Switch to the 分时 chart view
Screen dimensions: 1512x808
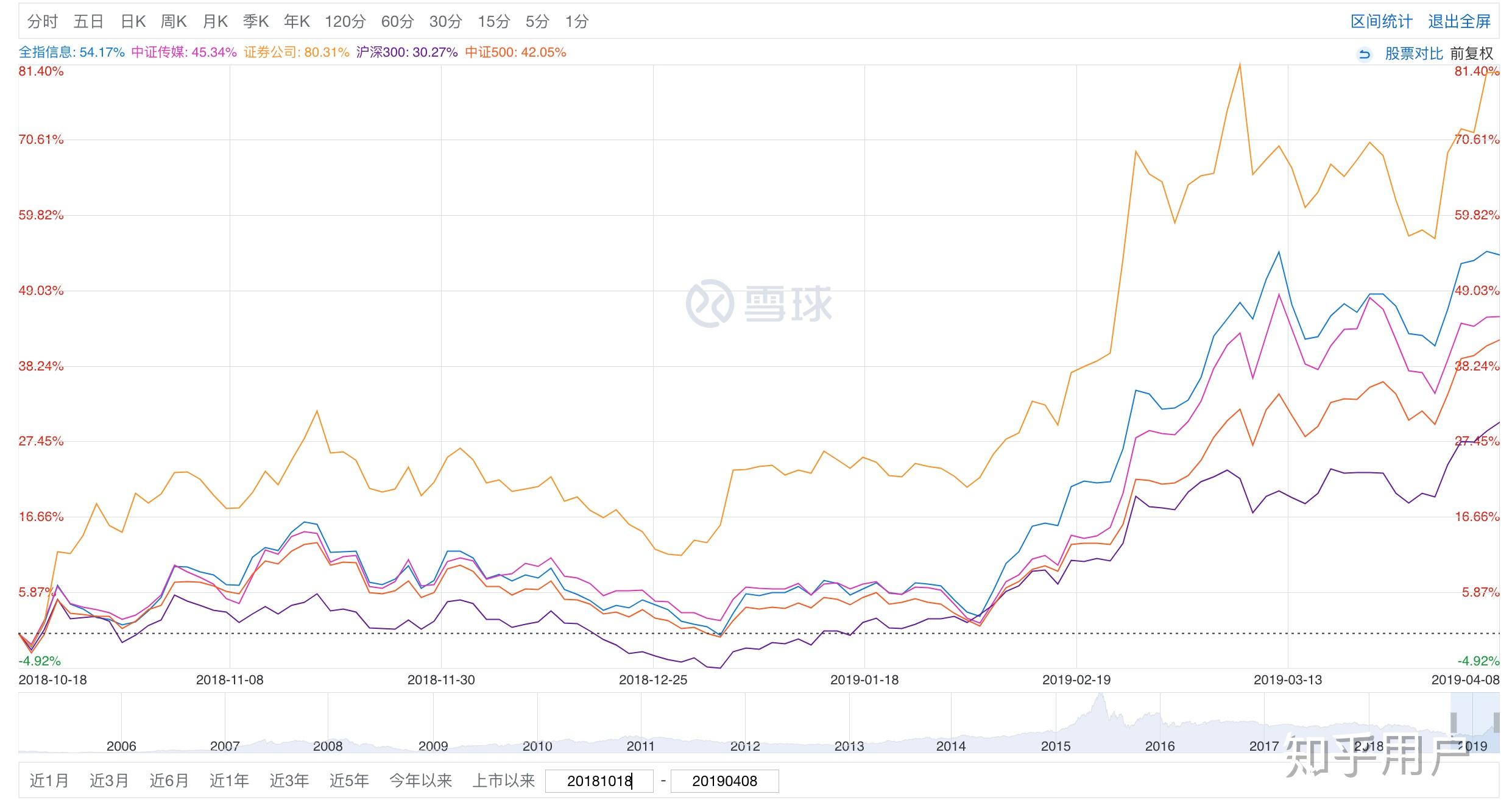43,22
